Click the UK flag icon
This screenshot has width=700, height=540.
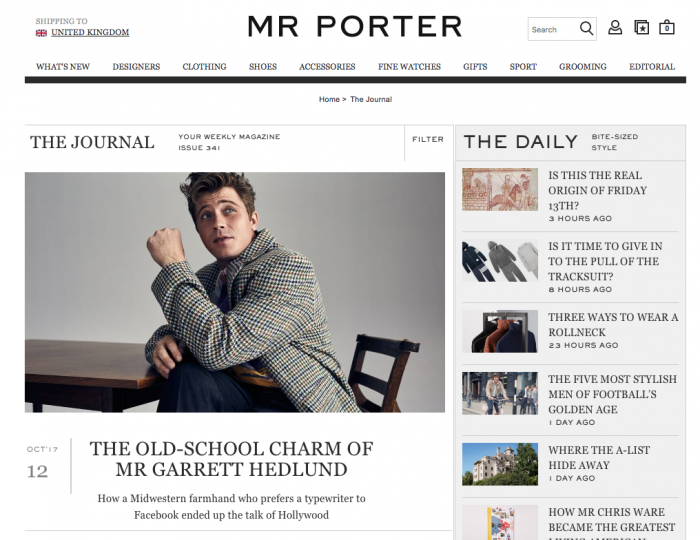(x=41, y=33)
